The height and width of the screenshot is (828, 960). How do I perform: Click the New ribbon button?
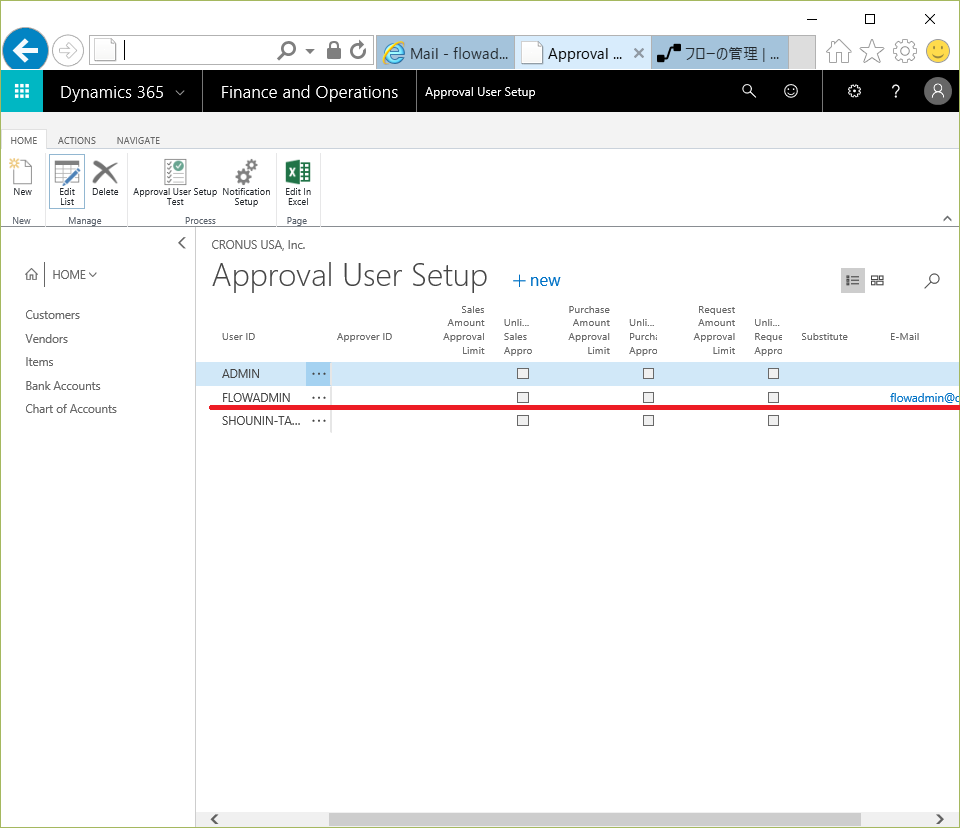[23, 178]
